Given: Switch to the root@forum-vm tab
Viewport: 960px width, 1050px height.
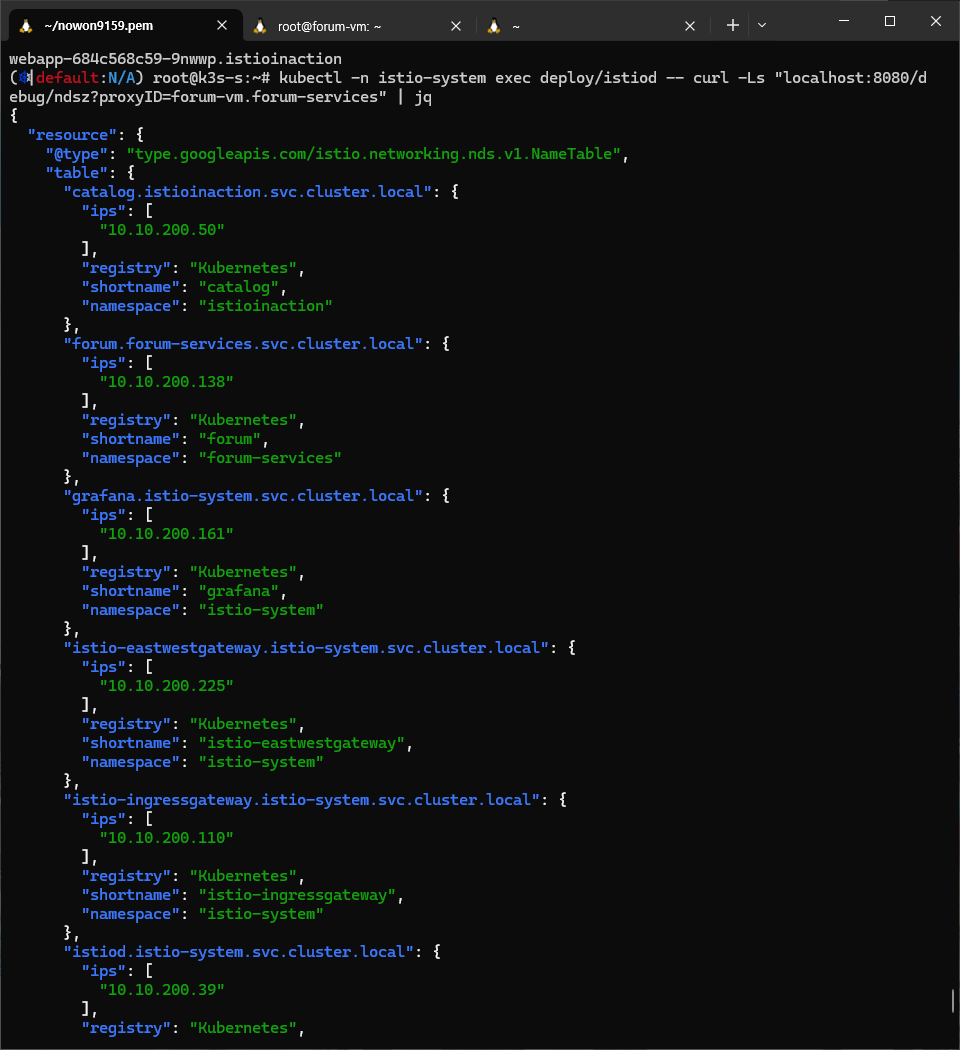Looking at the screenshot, I should point(359,26).
